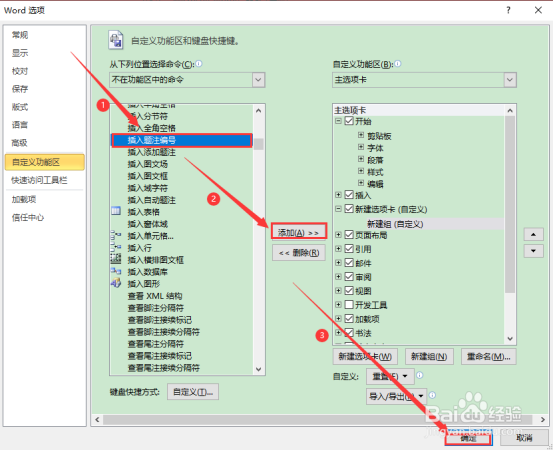Open the 导入/导出 dropdown button

point(396,396)
